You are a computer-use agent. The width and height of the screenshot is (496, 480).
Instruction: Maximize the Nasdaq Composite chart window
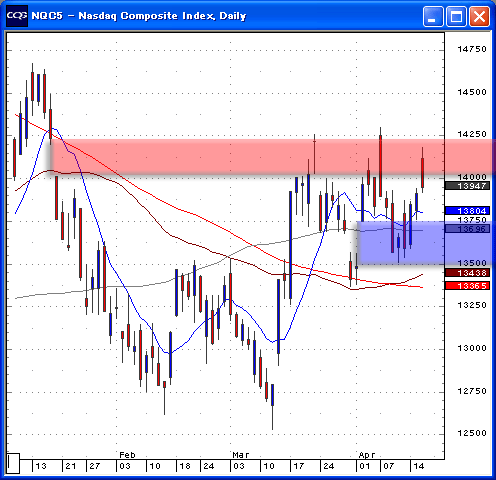(456, 16)
